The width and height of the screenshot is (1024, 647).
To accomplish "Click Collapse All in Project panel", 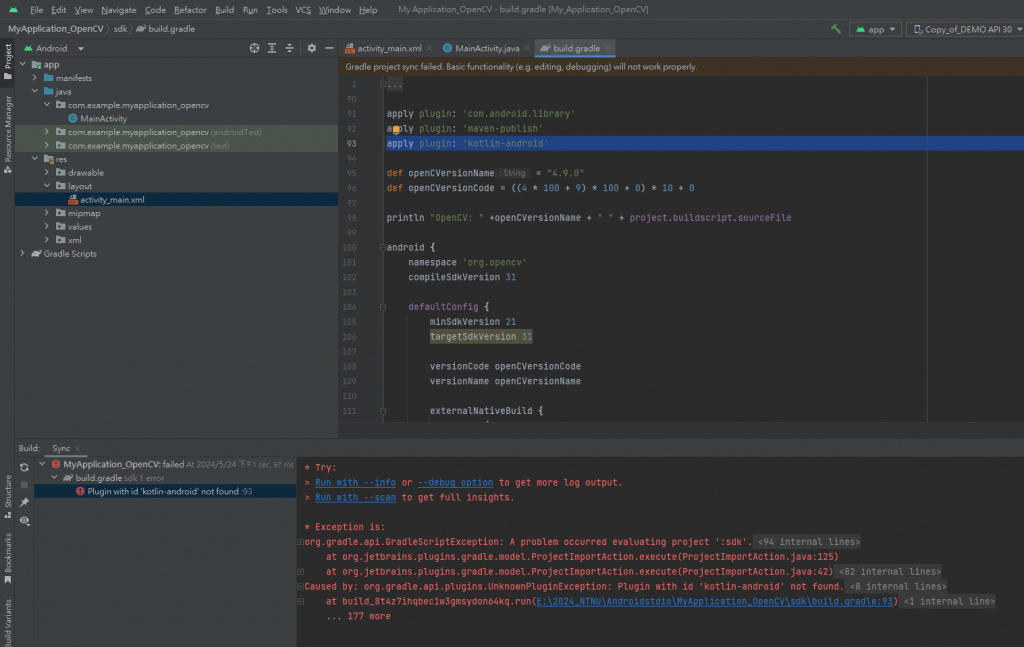I will (x=289, y=48).
